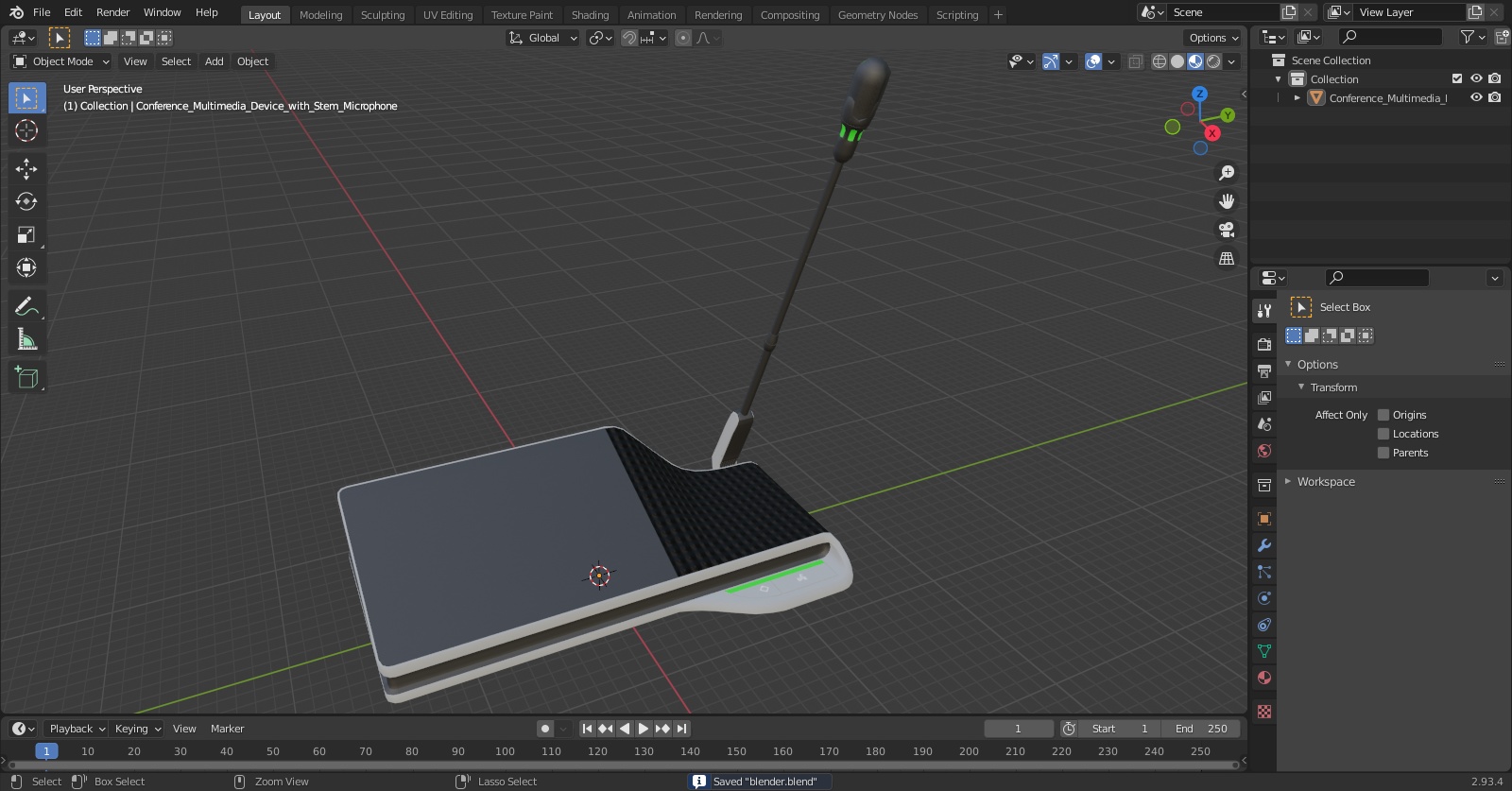Switch to the Modeling workspace tab
Screen dimensions: 1512x791
point(320,15)
